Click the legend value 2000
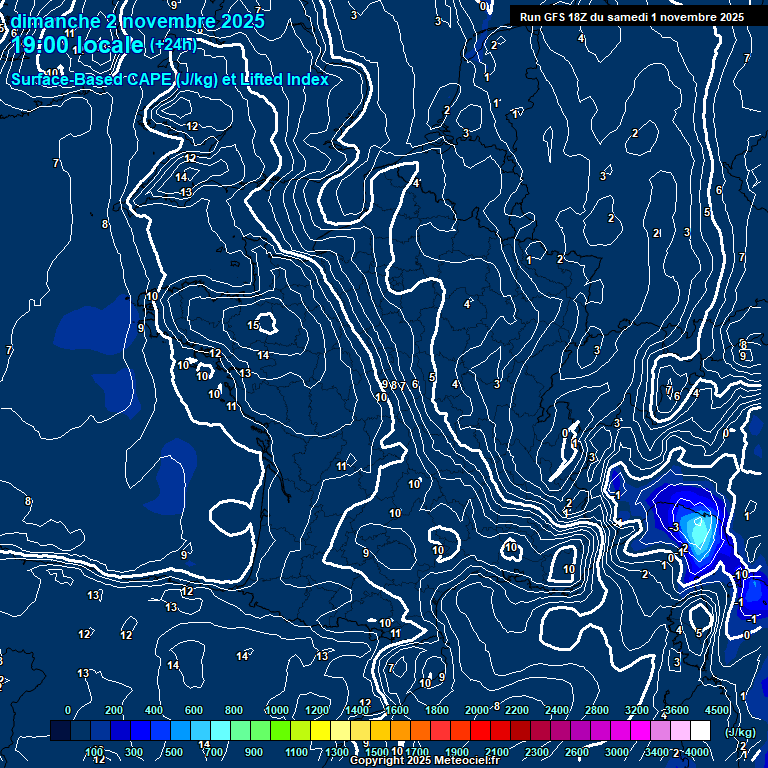This screenshot has width=768, height=768. click(x=477, y=710)
